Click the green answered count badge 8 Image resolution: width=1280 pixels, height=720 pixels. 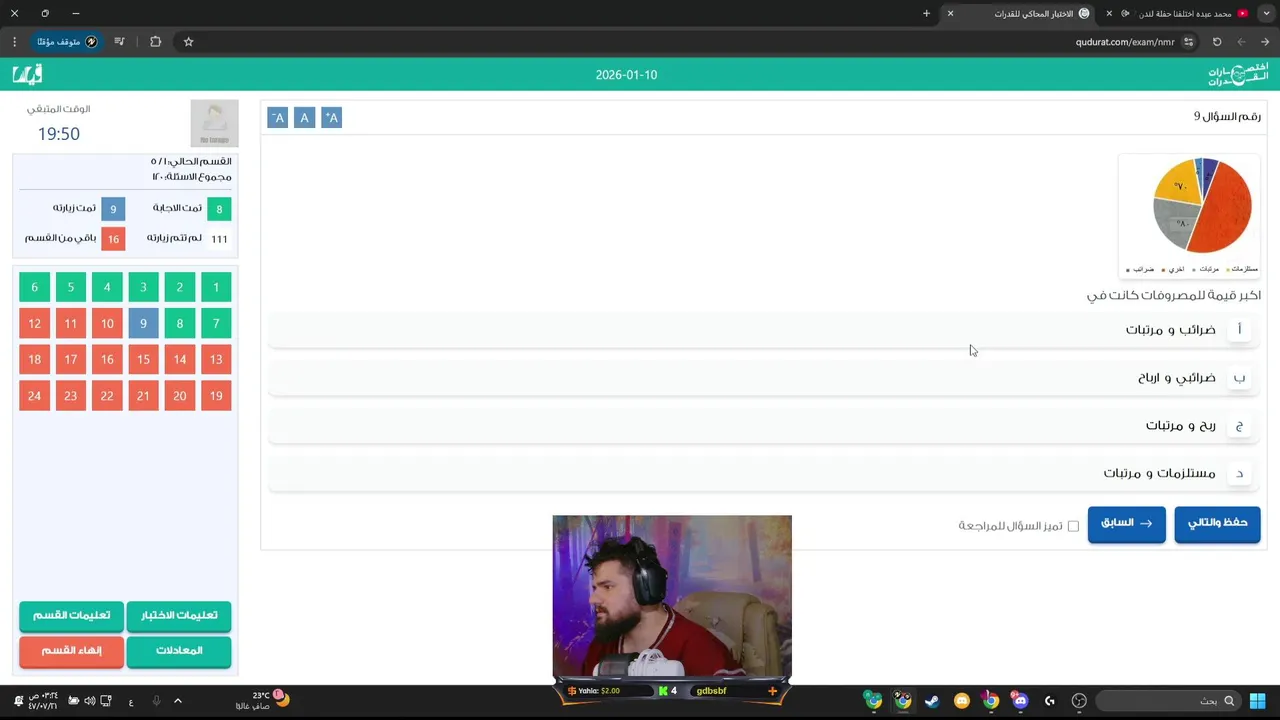point(219,209)
